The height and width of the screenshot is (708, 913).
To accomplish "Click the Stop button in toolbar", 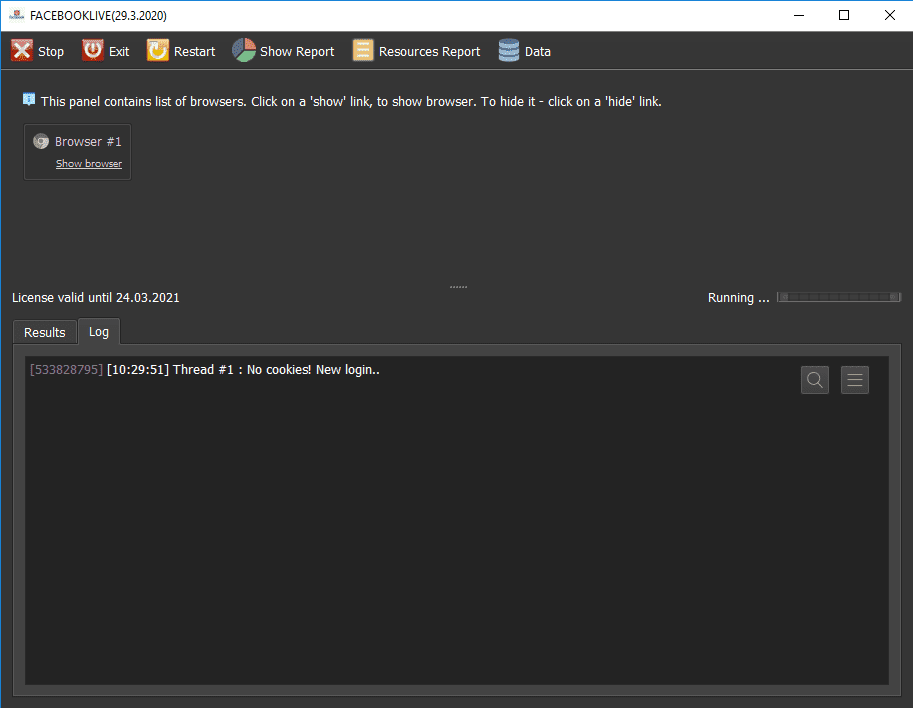I will point(37,51).
